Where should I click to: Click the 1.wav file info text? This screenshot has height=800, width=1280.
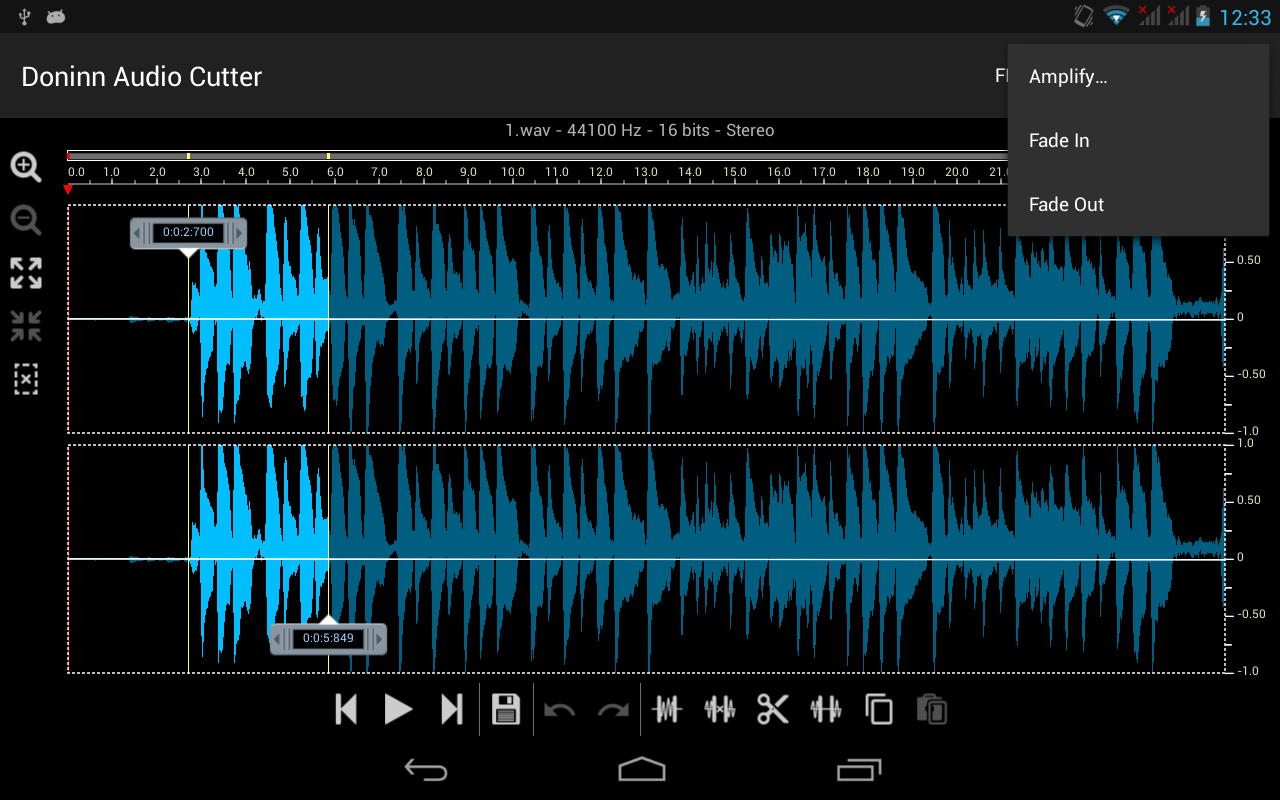point(640,131)
